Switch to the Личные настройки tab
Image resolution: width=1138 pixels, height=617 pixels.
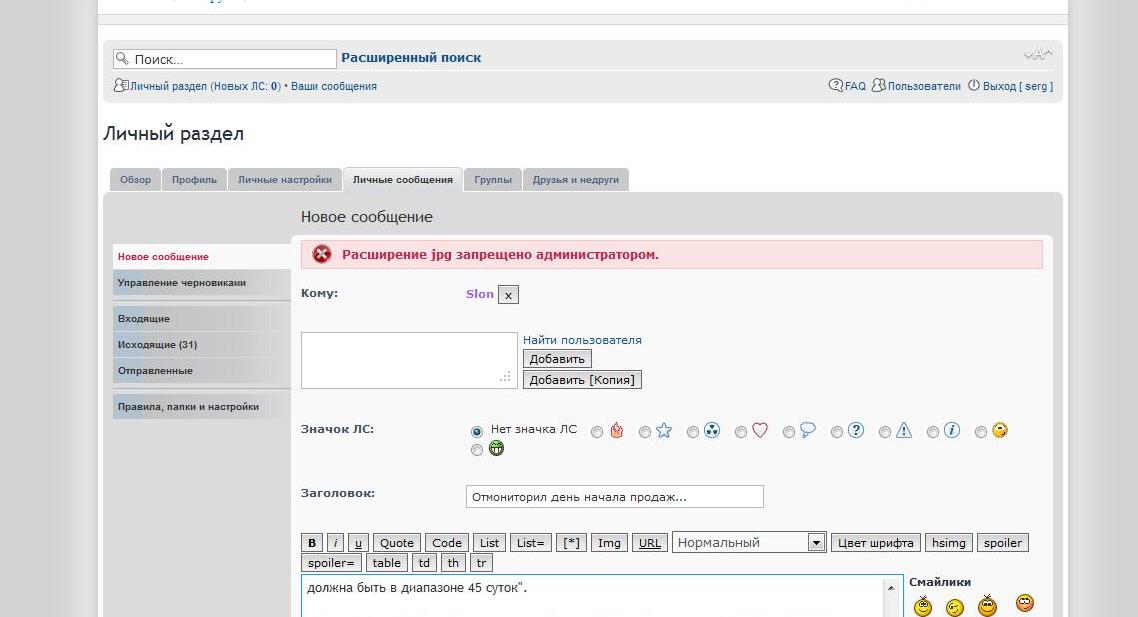point(285,180)
